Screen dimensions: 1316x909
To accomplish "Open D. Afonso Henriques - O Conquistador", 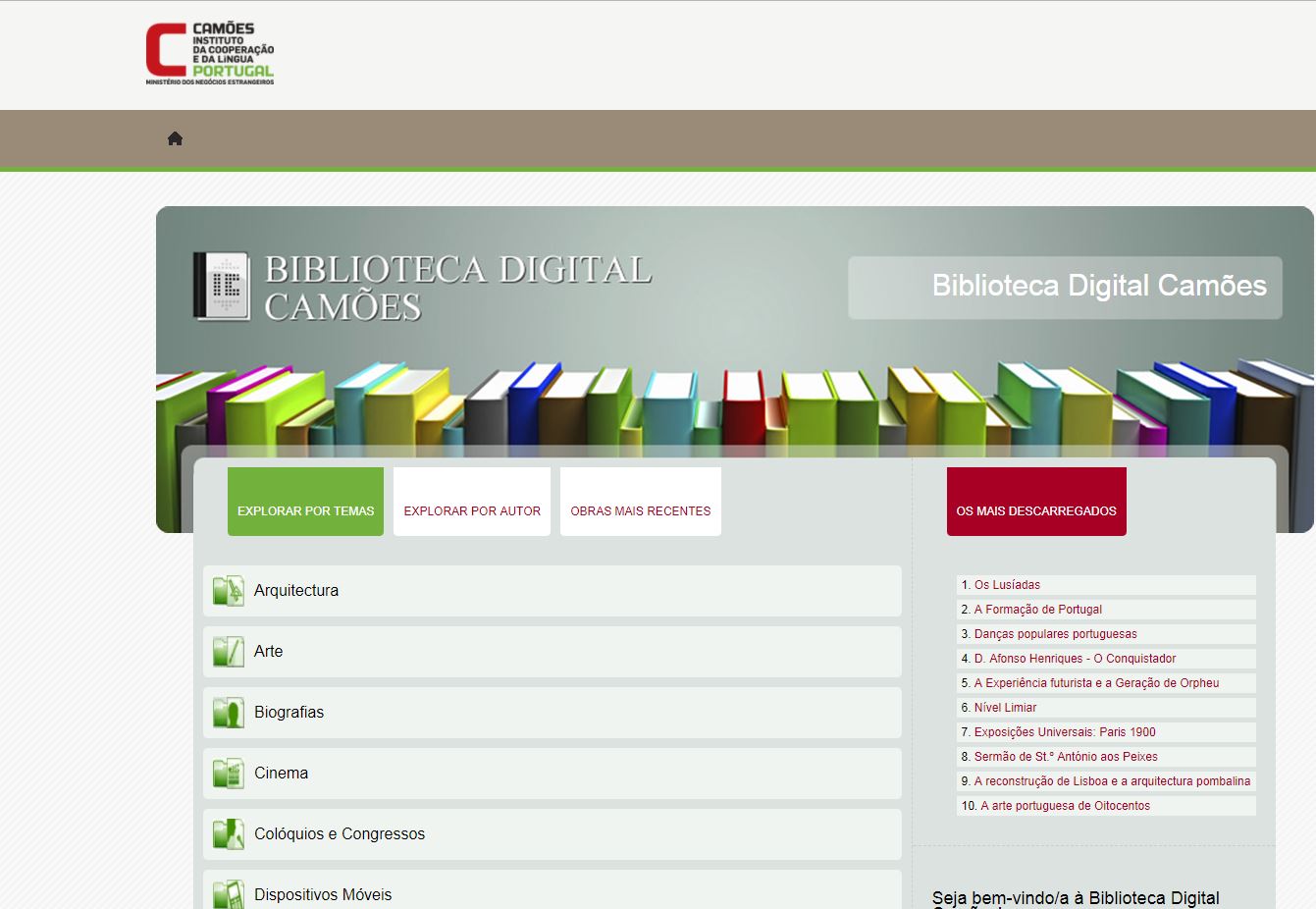I will (1075, 659).
